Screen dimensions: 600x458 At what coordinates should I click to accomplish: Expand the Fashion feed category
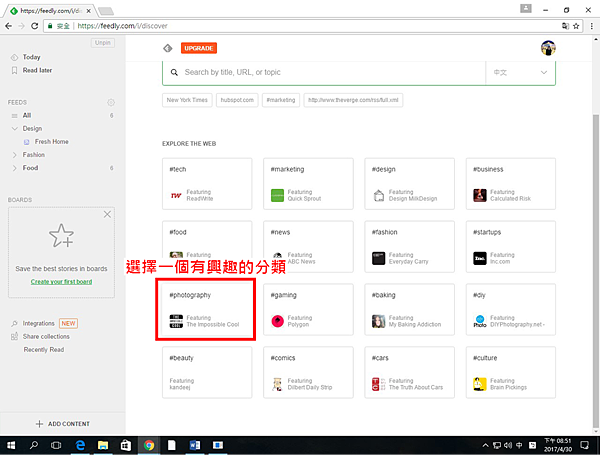15,155
